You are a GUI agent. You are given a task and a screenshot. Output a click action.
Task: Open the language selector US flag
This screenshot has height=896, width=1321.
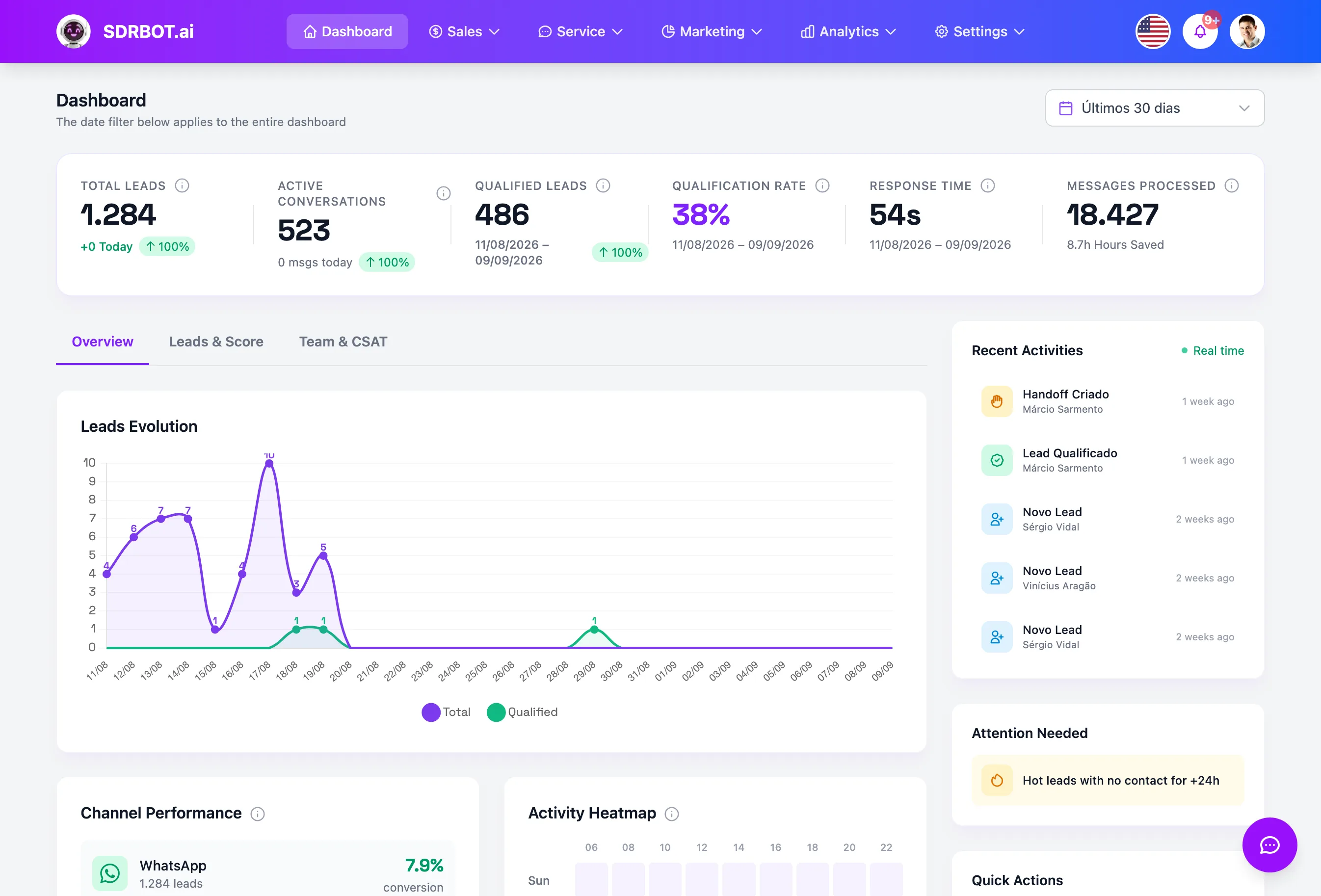1153,31
